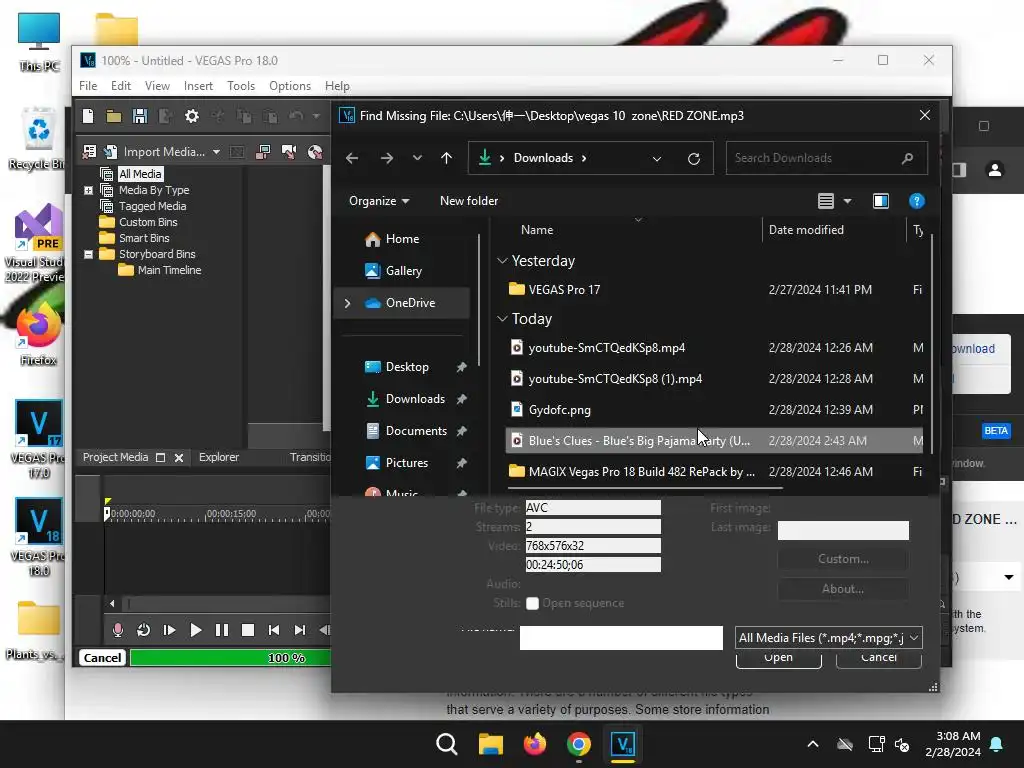
Task: Expand Media By Type tree node
Action: [88, 190]
